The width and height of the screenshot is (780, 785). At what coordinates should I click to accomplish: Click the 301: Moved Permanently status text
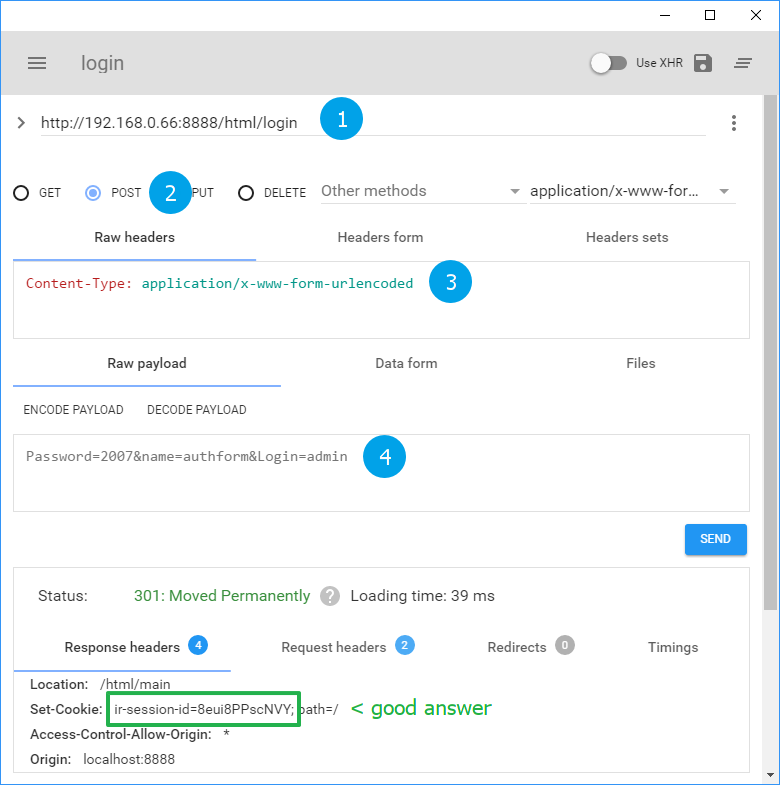click(222, 596)
